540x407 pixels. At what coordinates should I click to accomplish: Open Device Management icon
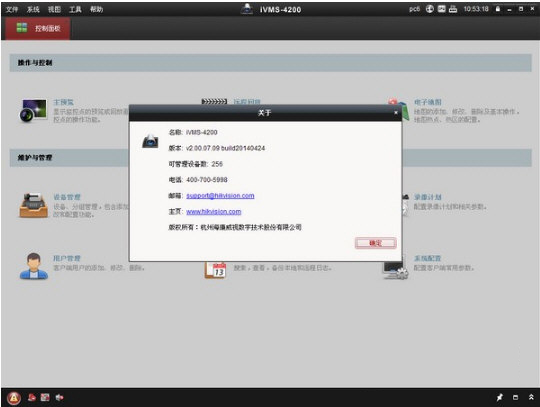pos(33,205)
